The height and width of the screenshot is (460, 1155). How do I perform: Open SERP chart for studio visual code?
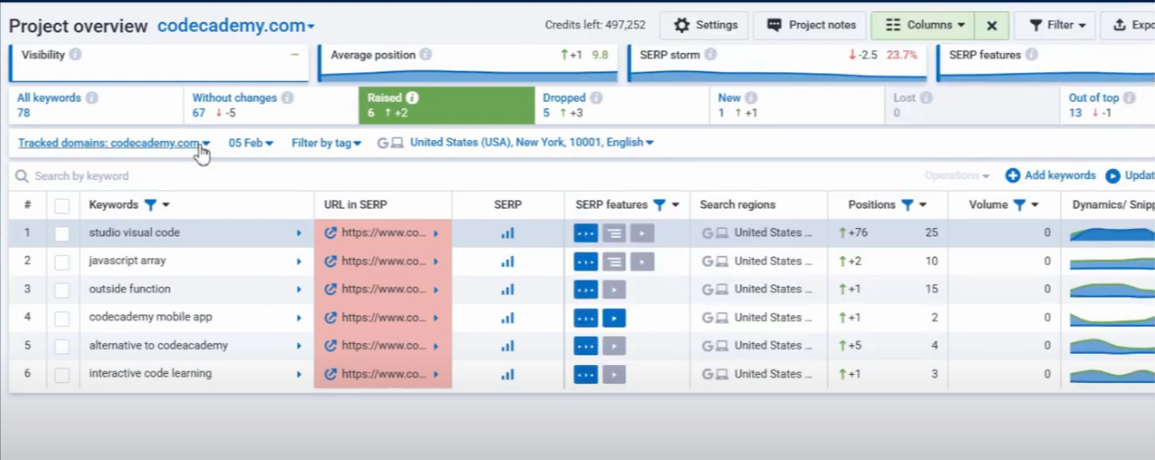508,233
